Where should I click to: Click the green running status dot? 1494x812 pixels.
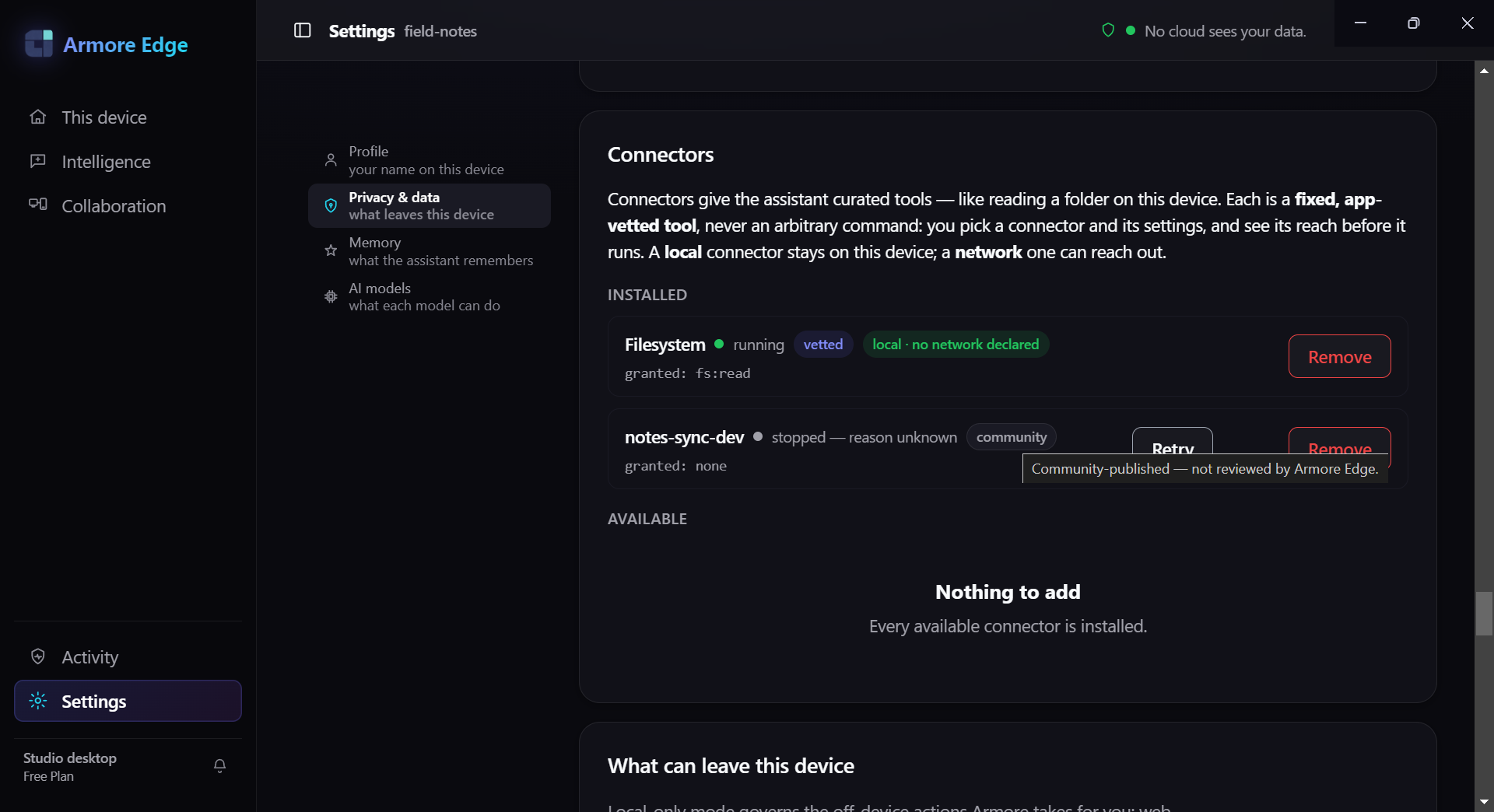coord(719,344)
